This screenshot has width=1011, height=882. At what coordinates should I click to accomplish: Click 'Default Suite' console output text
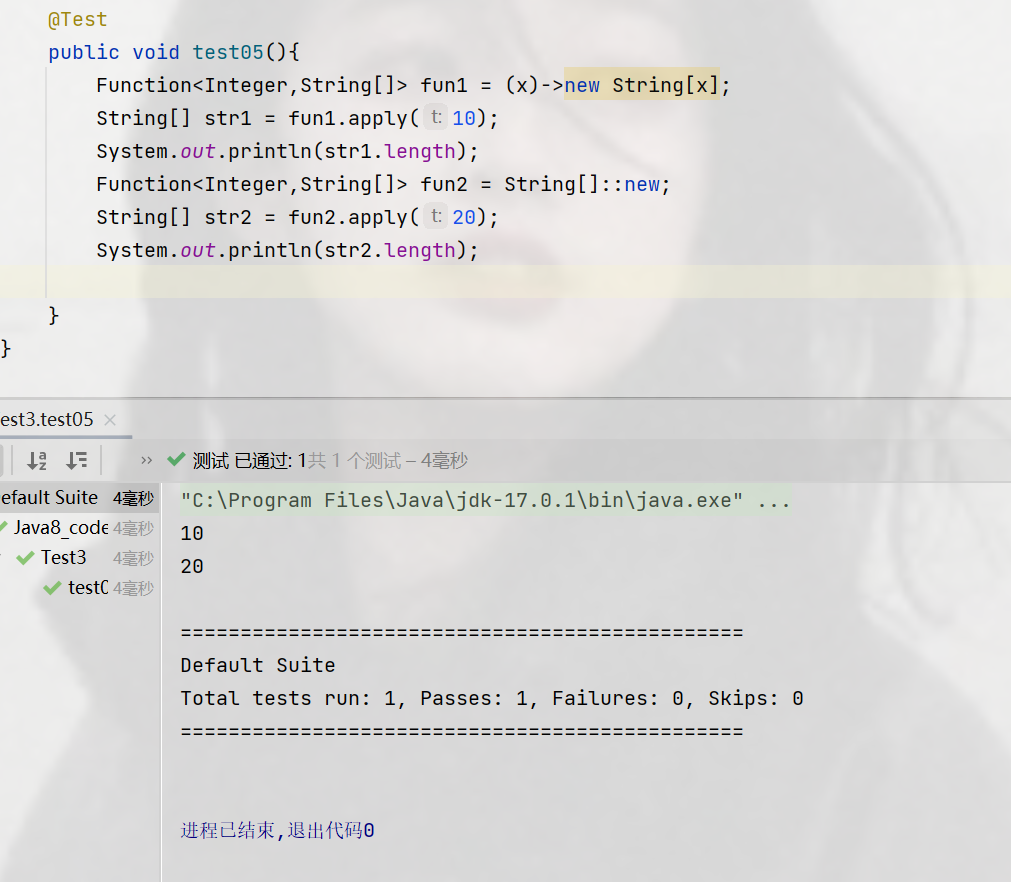[x=258, y=665]
